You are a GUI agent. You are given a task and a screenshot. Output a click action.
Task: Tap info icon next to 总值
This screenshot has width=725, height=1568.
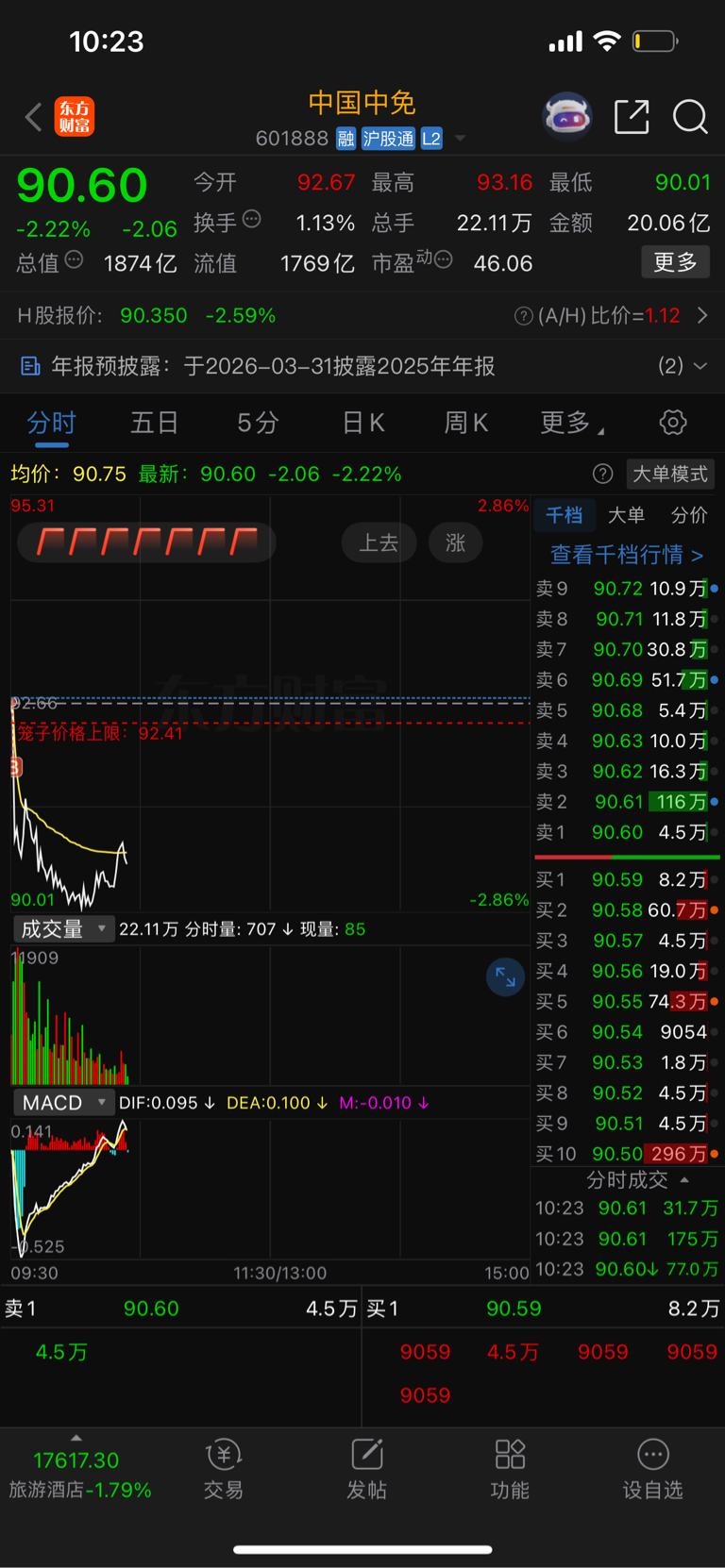point(74,260)
